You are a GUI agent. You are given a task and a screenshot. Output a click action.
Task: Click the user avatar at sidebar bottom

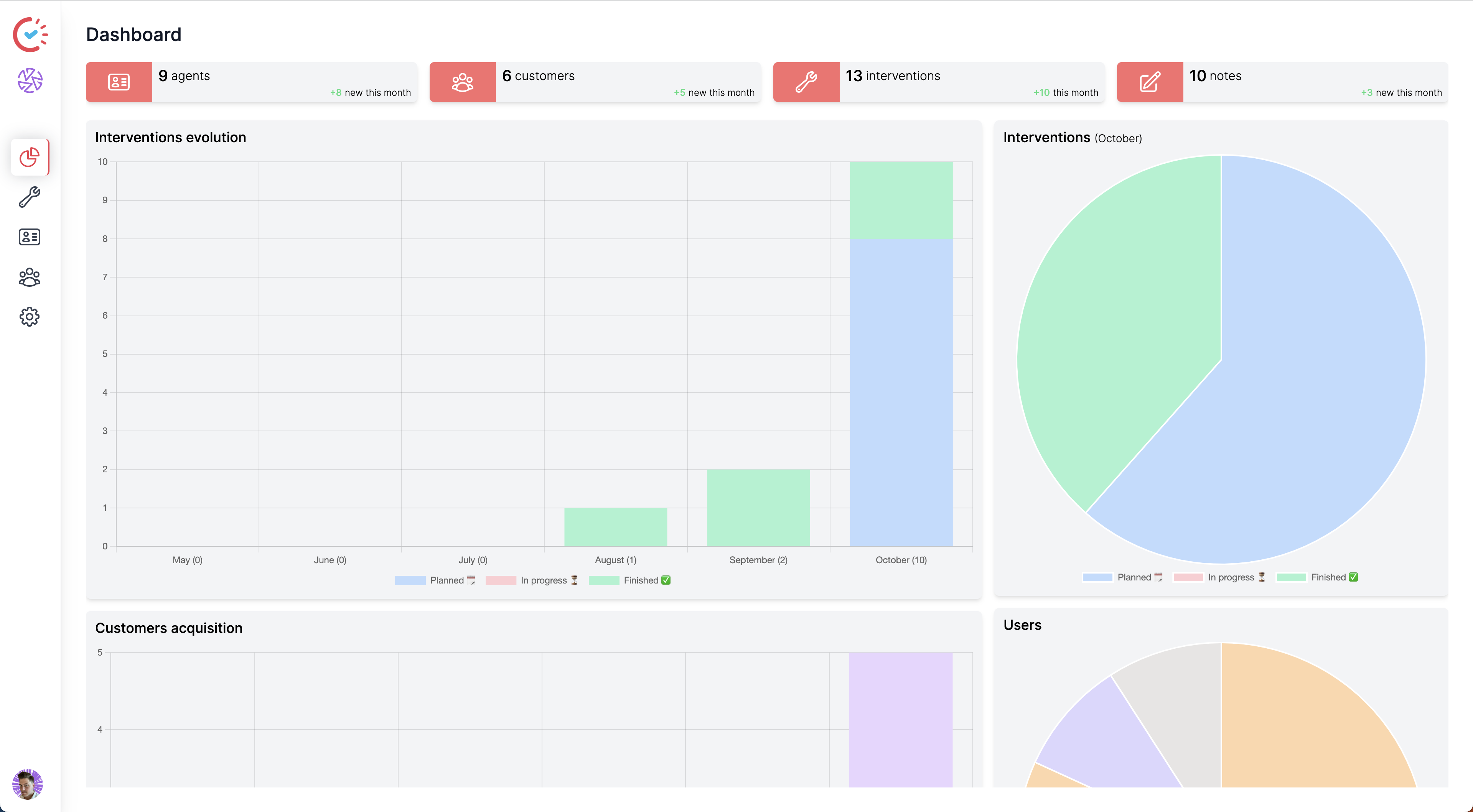28,784
